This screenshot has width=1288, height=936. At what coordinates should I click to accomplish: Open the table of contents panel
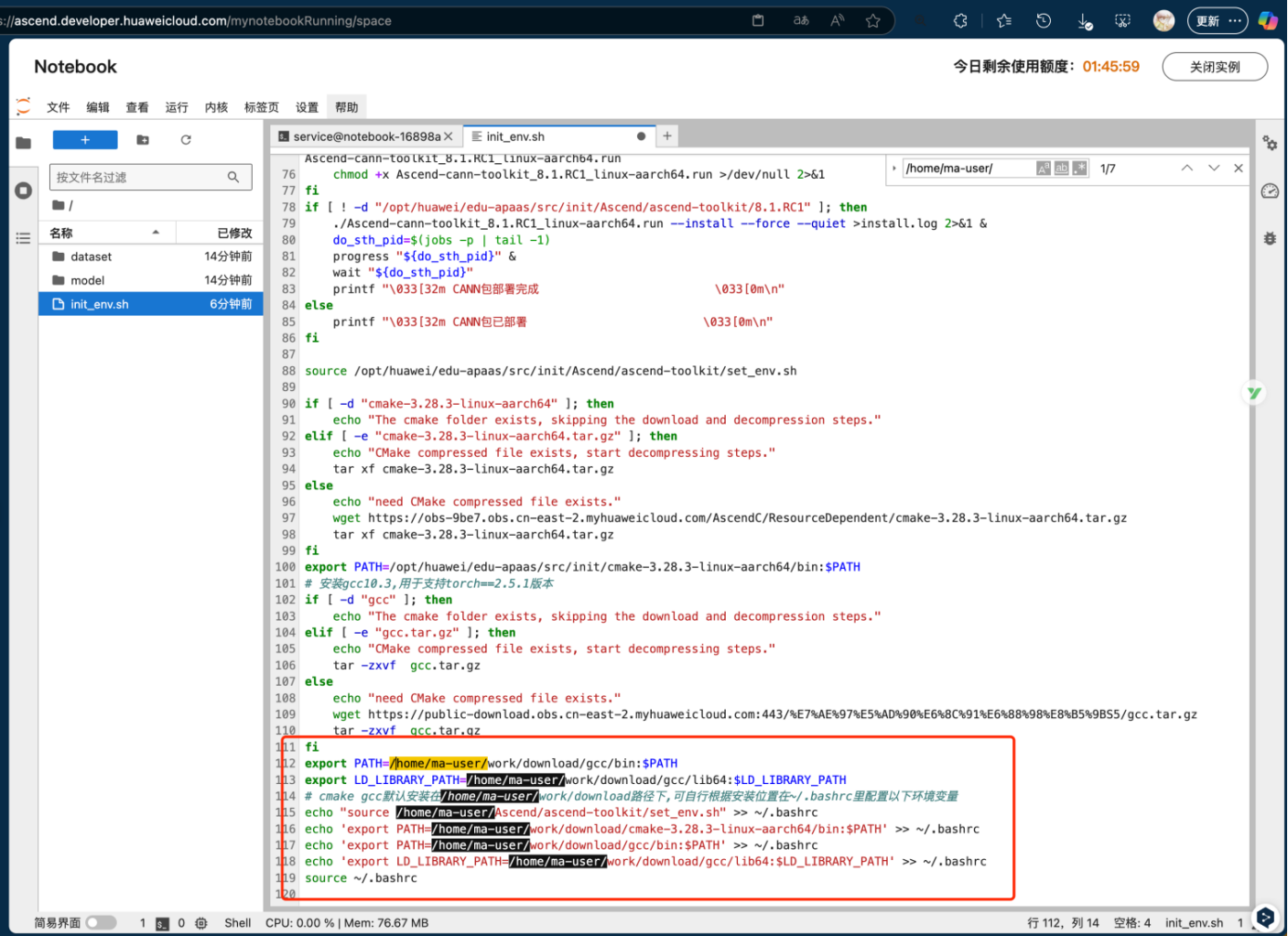tap(24, 238)
